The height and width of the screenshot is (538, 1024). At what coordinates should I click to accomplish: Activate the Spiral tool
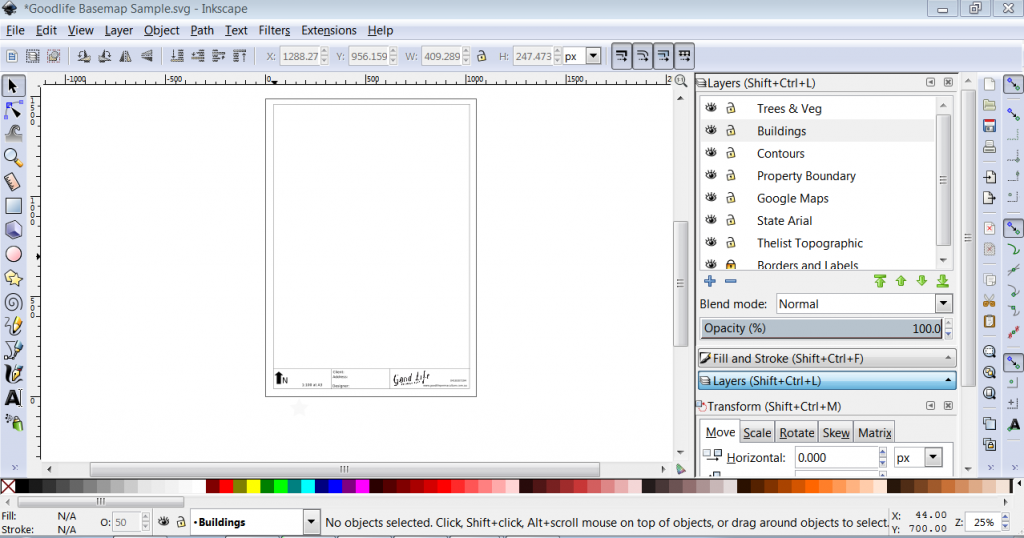pos(14,302)
